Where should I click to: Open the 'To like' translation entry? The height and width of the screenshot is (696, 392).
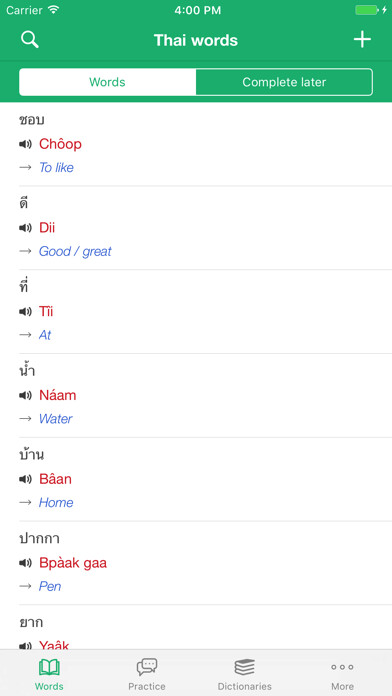[56, 167]
